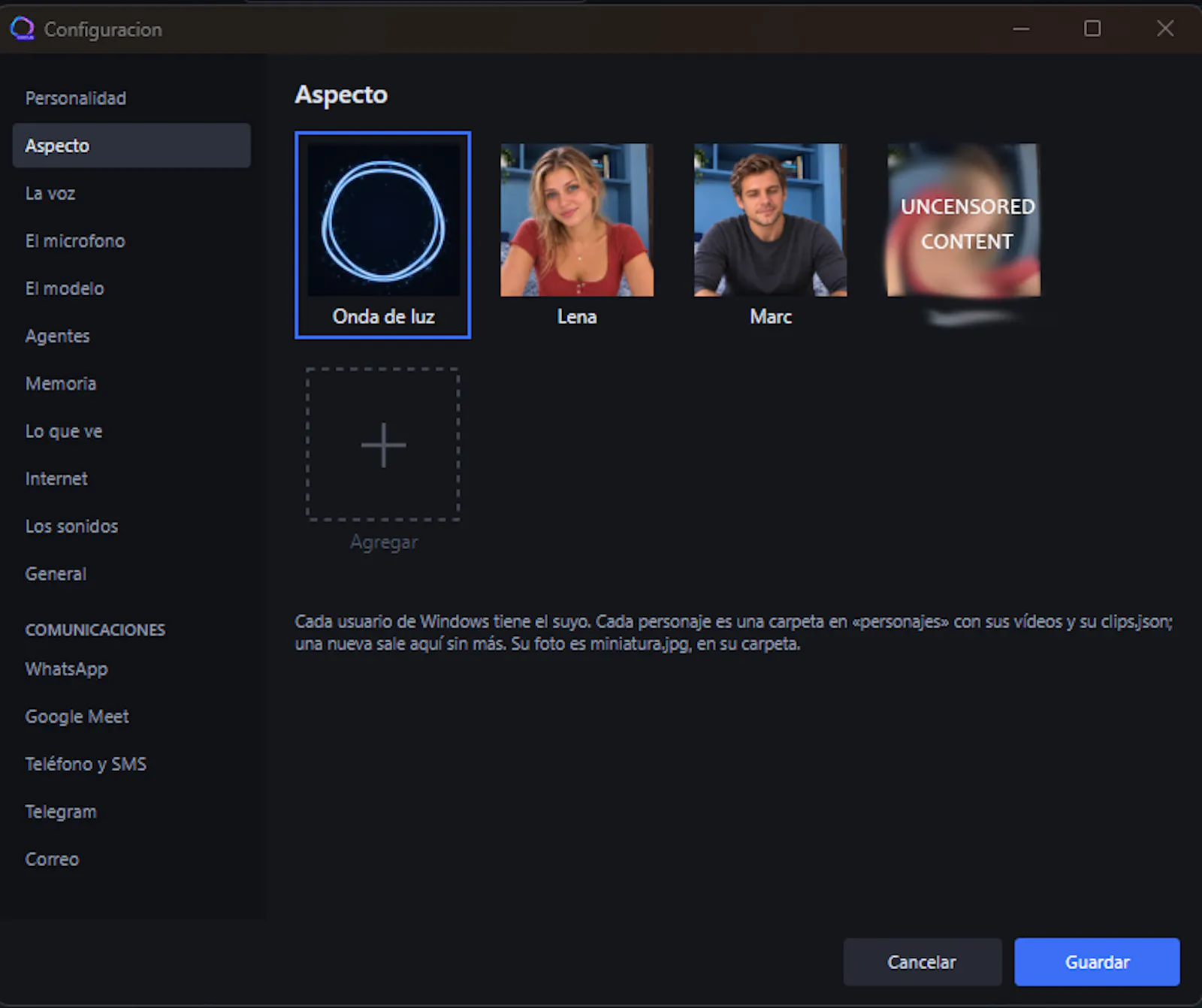1202x1008 pixels.
Task: Select the Onda de luz avatar
Action: tap(383, 235)
